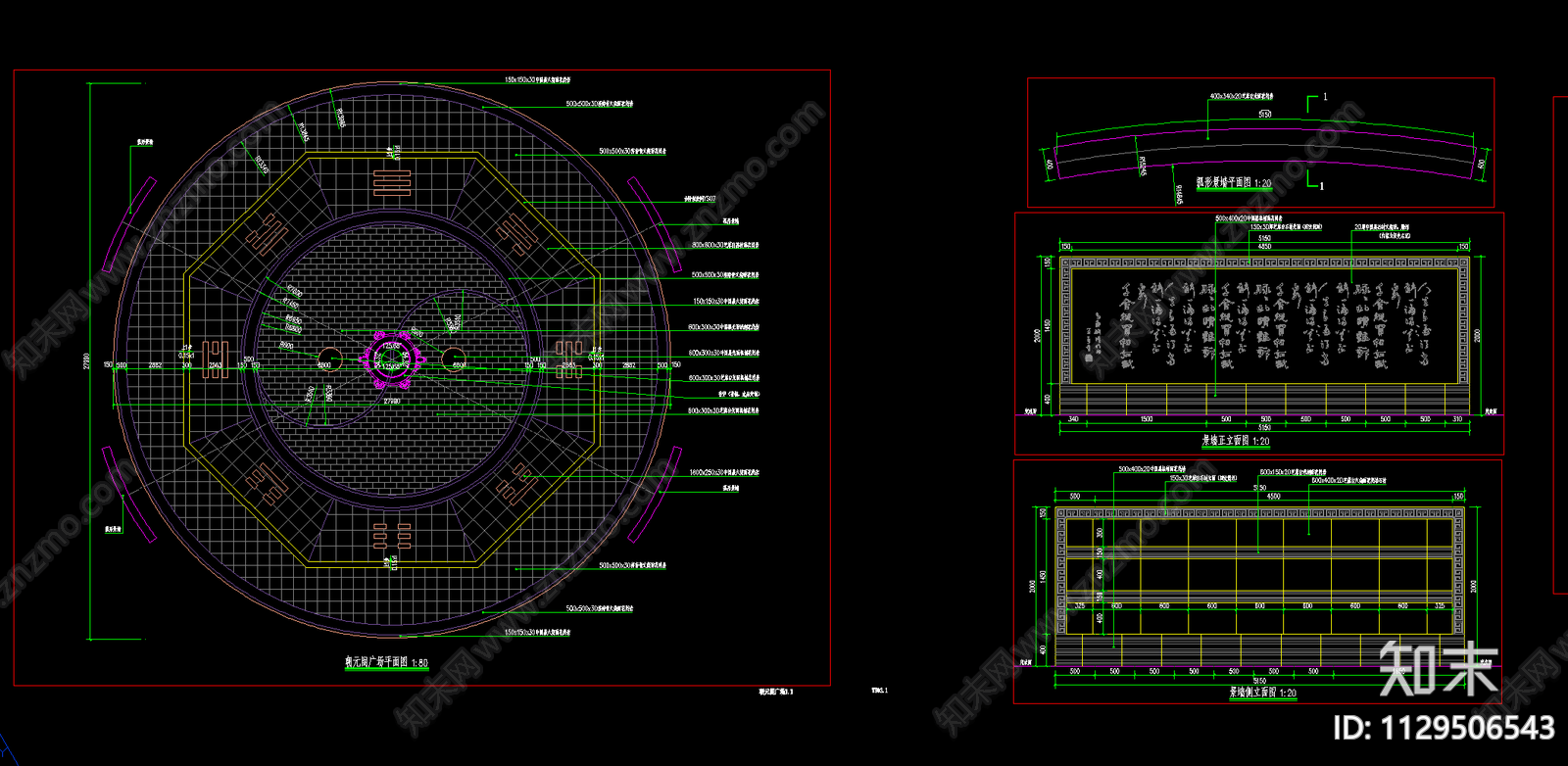The width and height of the screenshot is (1568, 766).
Task: Select the upper-right magenta arc wall segment
Action: (x=655, y=225)
